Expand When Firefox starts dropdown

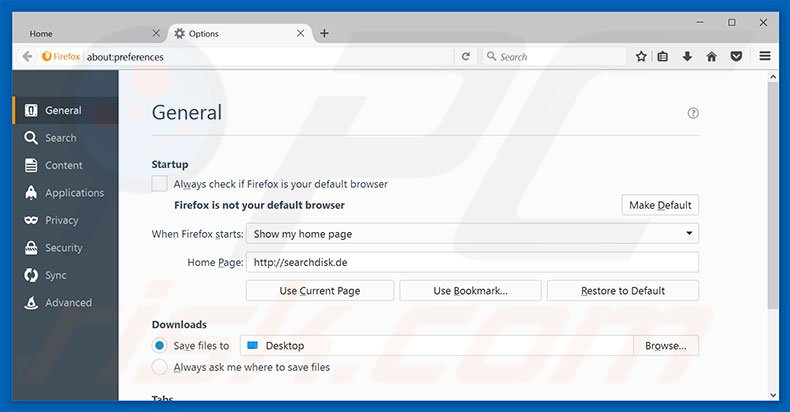(472, 234)
